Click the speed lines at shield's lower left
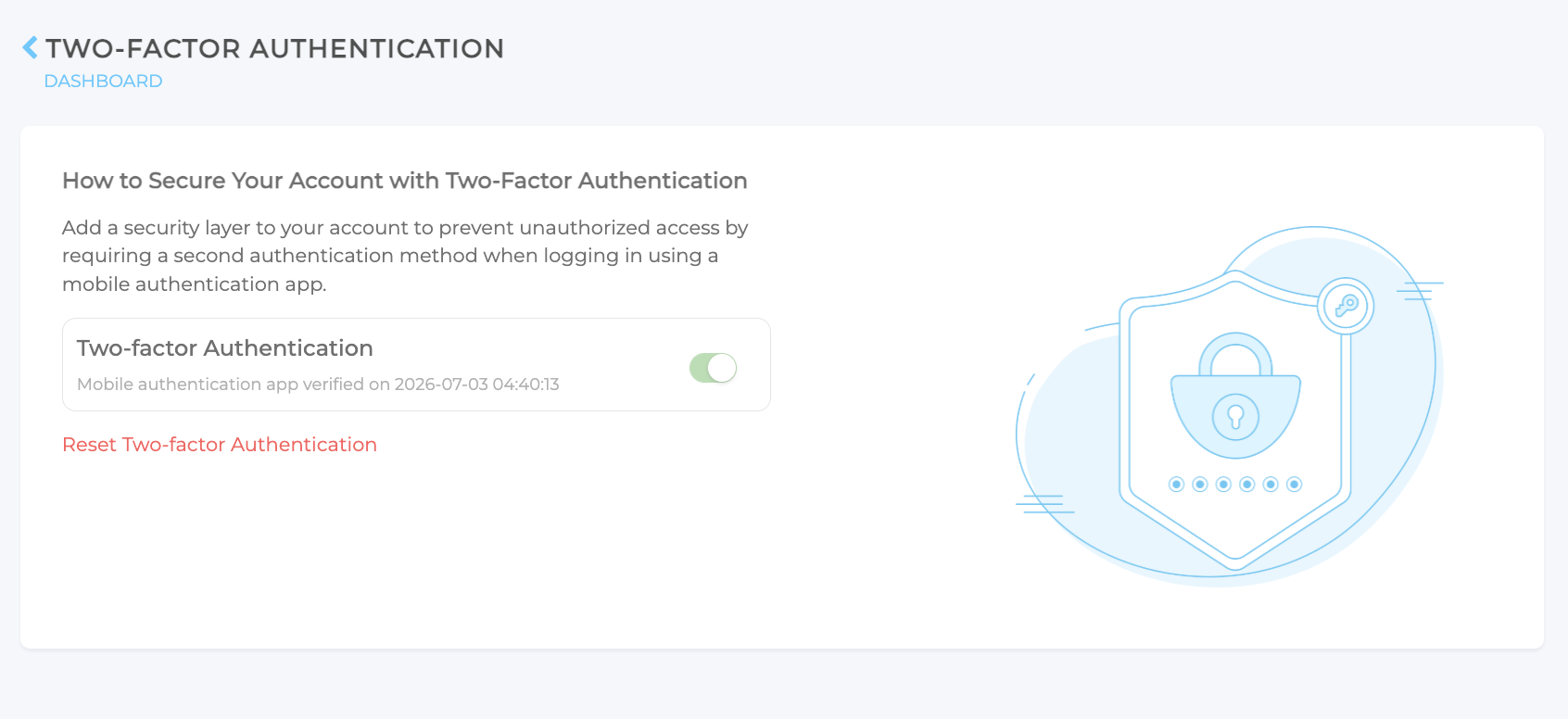Image resolution: width=1568 pixels, height=719 pixels. (x=1044, y=504)
